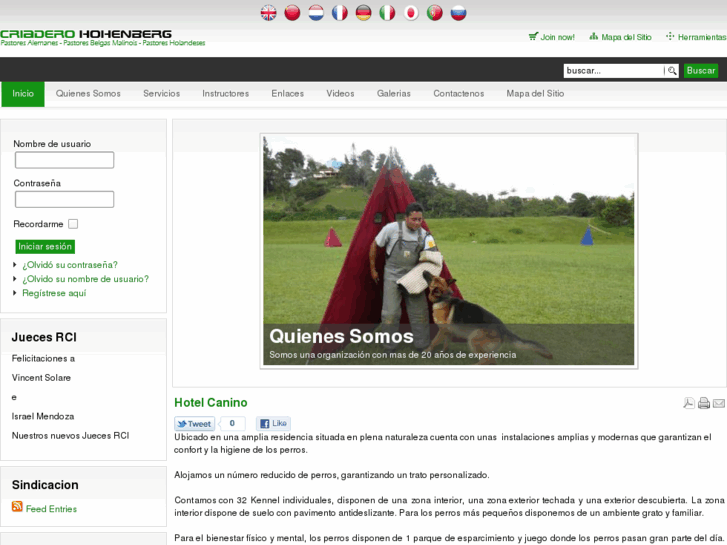
Task: Click the text Israel Mendoza
Action: [x=43, y=417]
